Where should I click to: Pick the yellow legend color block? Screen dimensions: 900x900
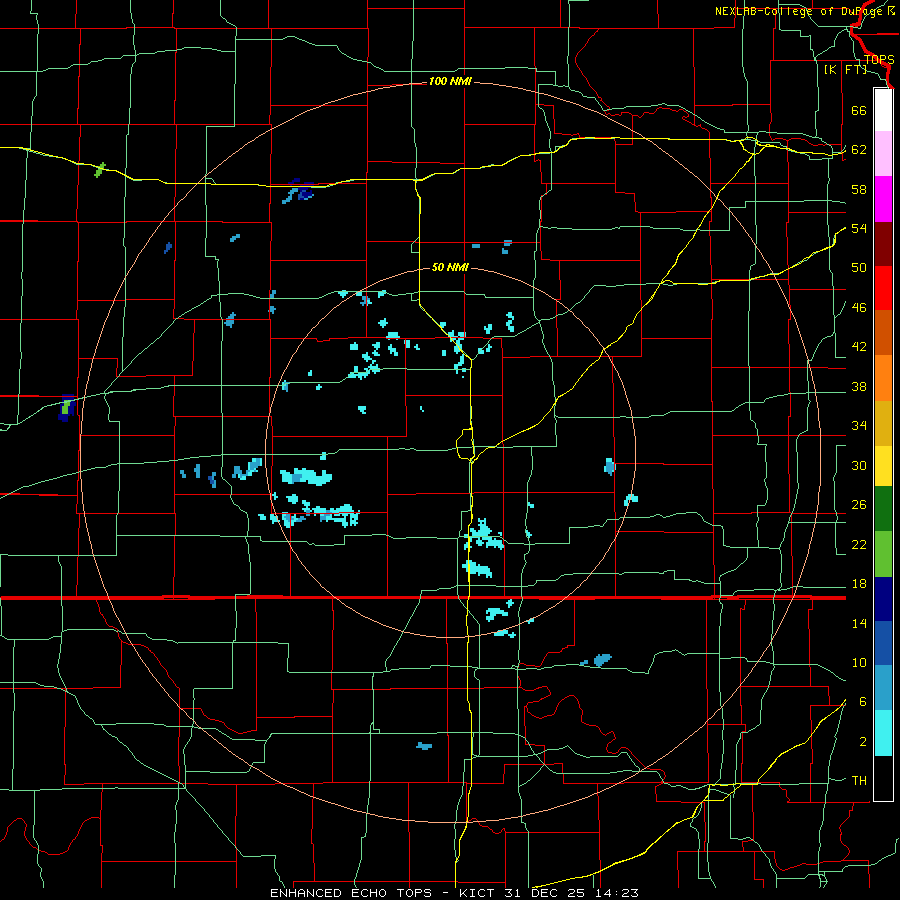tap(883, 465)
